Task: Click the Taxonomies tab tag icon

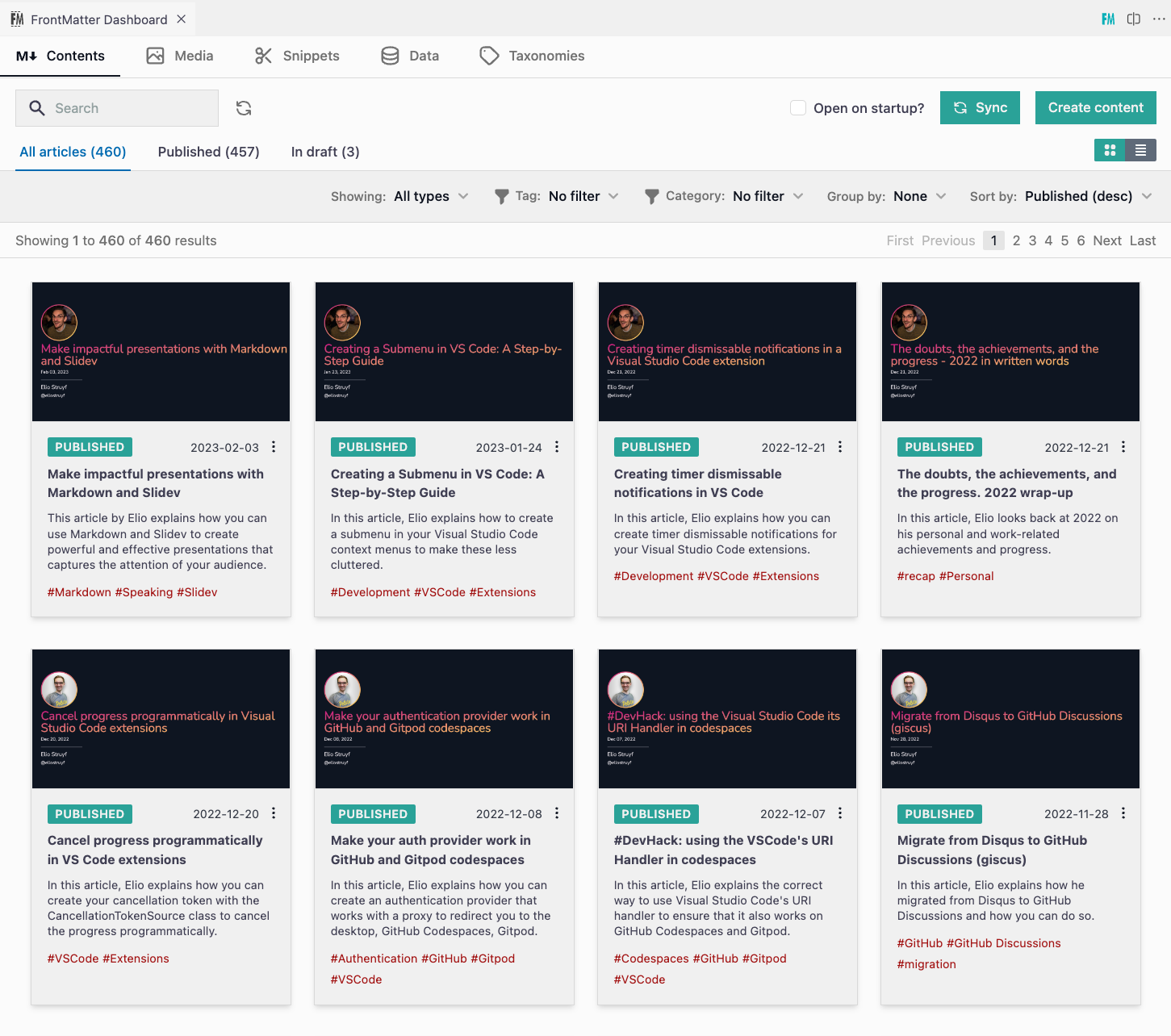Action: (x=489, y=56)
